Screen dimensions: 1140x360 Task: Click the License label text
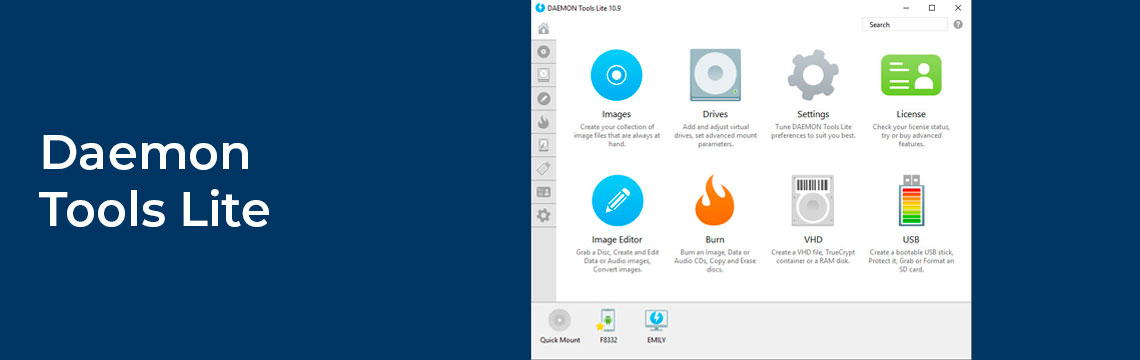[911, 114]
